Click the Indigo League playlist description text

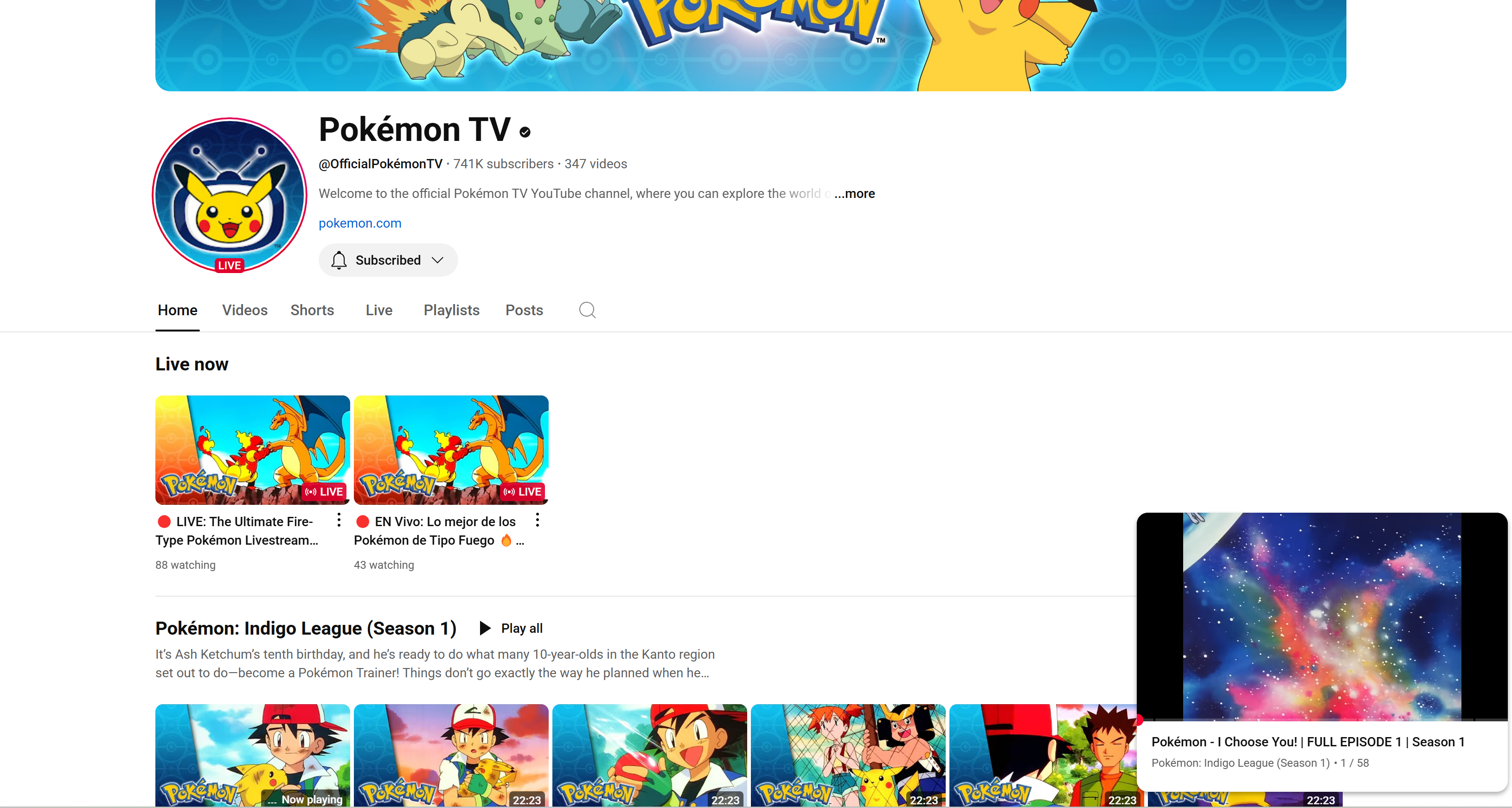[x=435, y=663]
